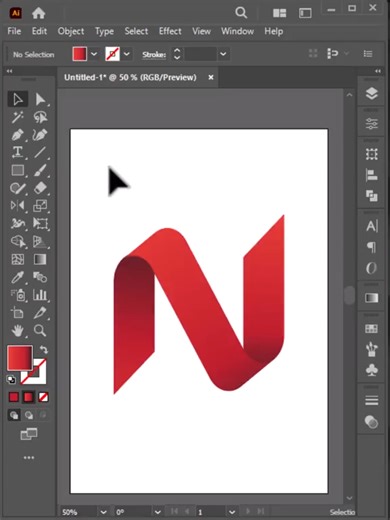Select the Free Transform tool
Screen dimensions: 390x520
(40, 223)
